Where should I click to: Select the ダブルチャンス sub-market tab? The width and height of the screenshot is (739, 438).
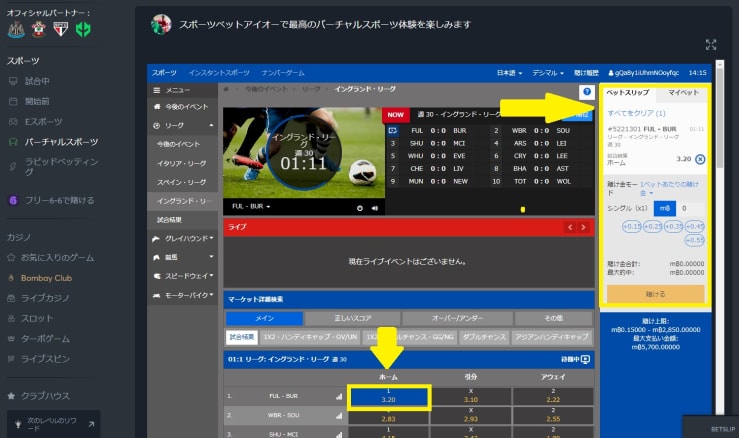[484, 337]
